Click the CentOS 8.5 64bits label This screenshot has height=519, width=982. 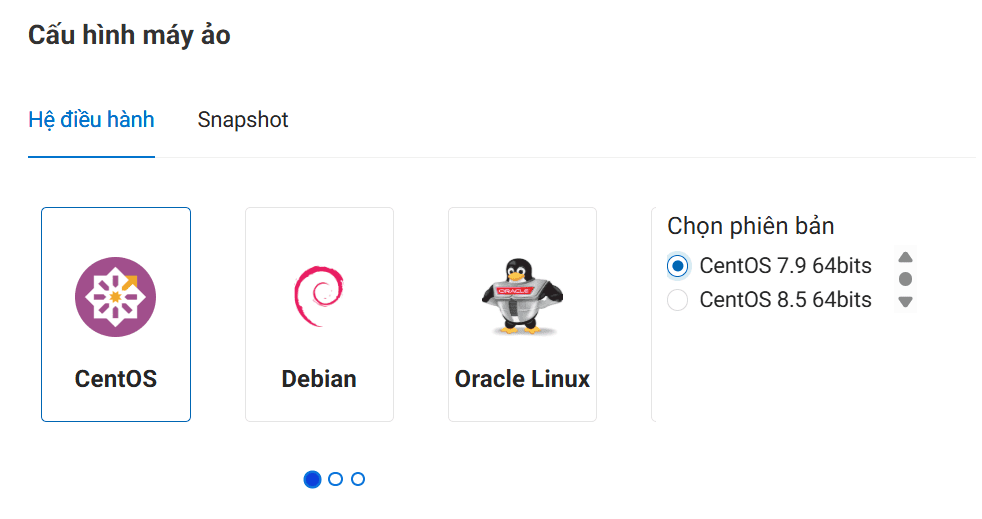pyautogui.click(x=785, y=300)
